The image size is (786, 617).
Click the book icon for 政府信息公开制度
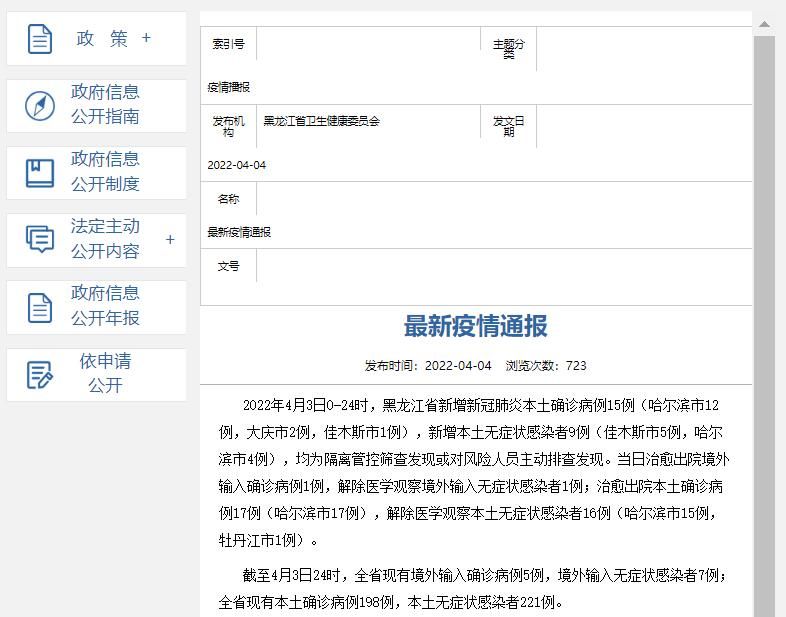tap(40, 173)
